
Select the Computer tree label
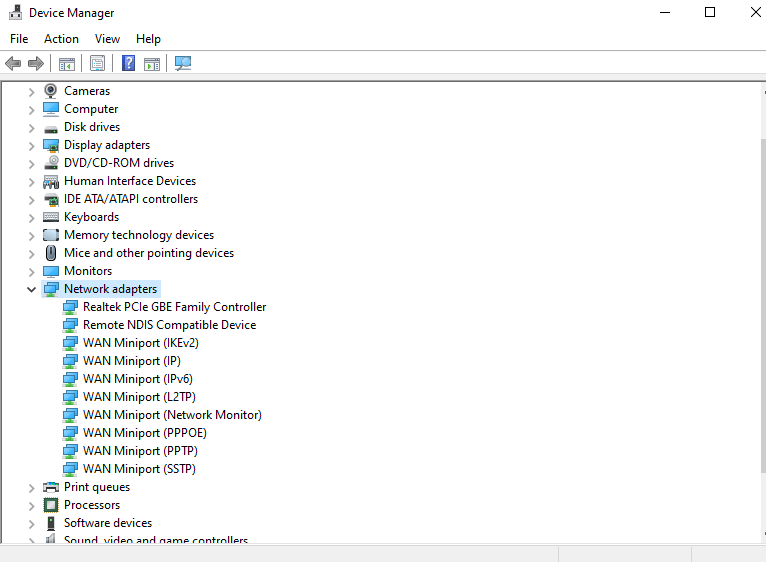[x=91, y=109]
